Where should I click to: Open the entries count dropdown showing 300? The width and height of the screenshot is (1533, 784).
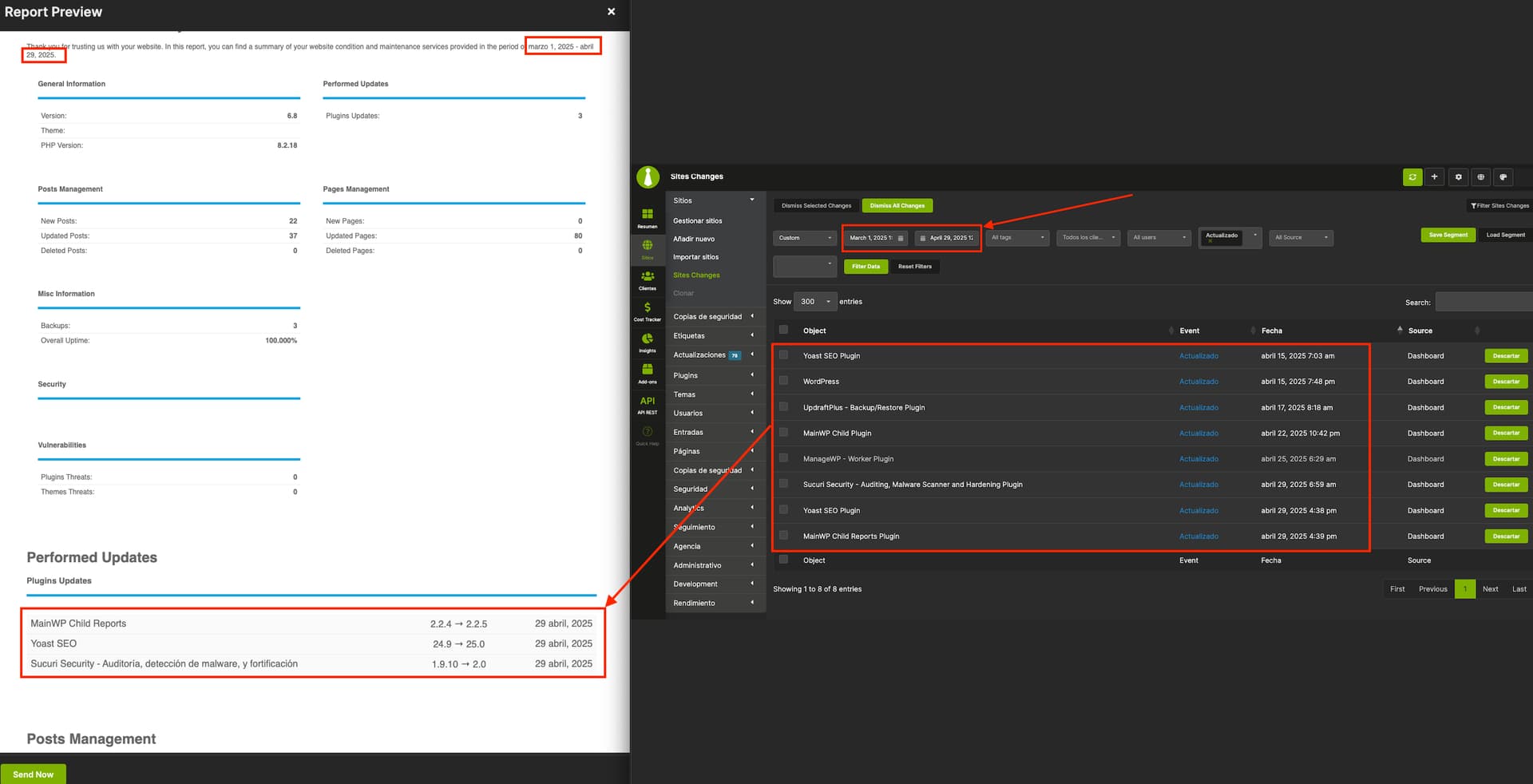point(815,302)
